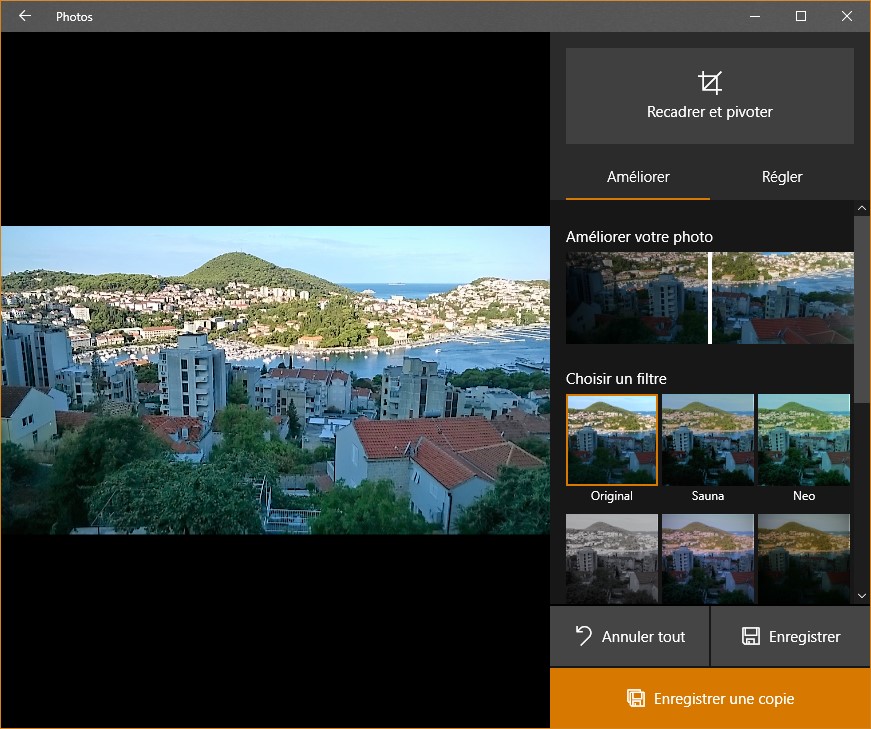Pick the rightmost filter in second row

pos(804,558)
